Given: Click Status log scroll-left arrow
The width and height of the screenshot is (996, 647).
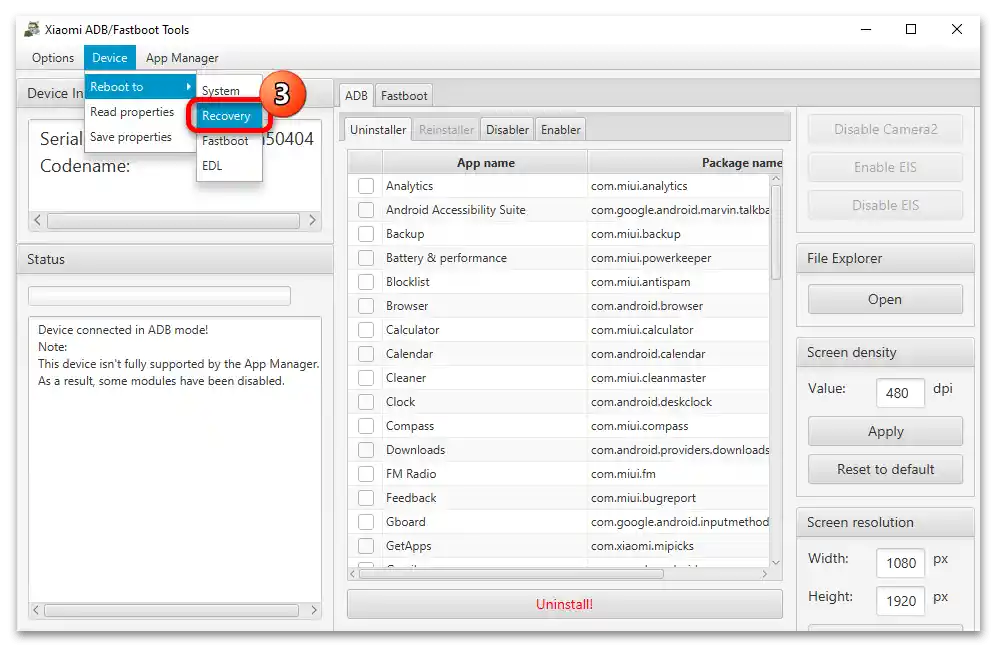Looking at the screenshot, I should (36, 610).
